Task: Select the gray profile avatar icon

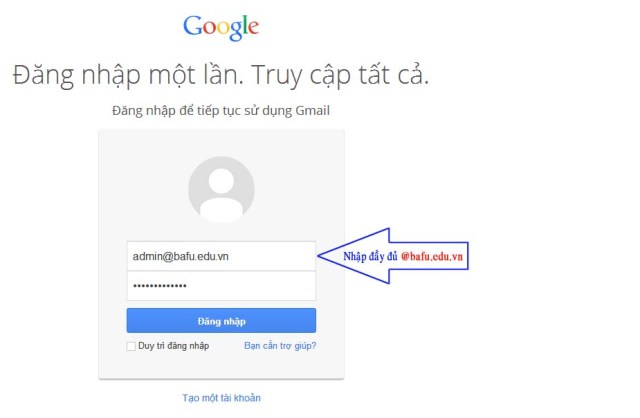Action: point(221,189)
